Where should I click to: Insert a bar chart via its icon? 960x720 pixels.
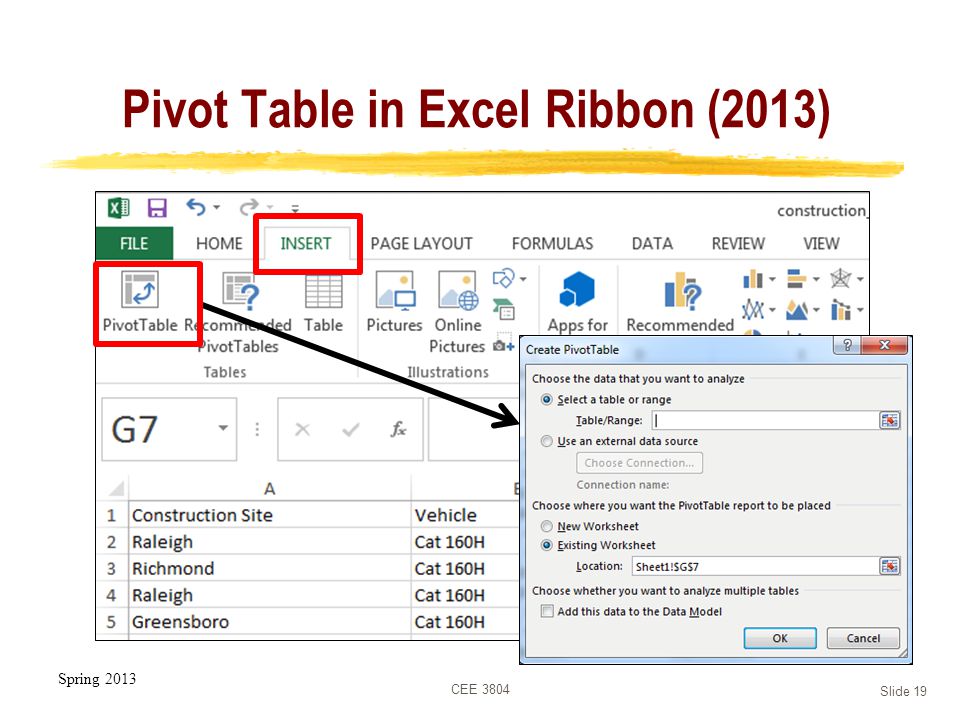click(797, 279)
